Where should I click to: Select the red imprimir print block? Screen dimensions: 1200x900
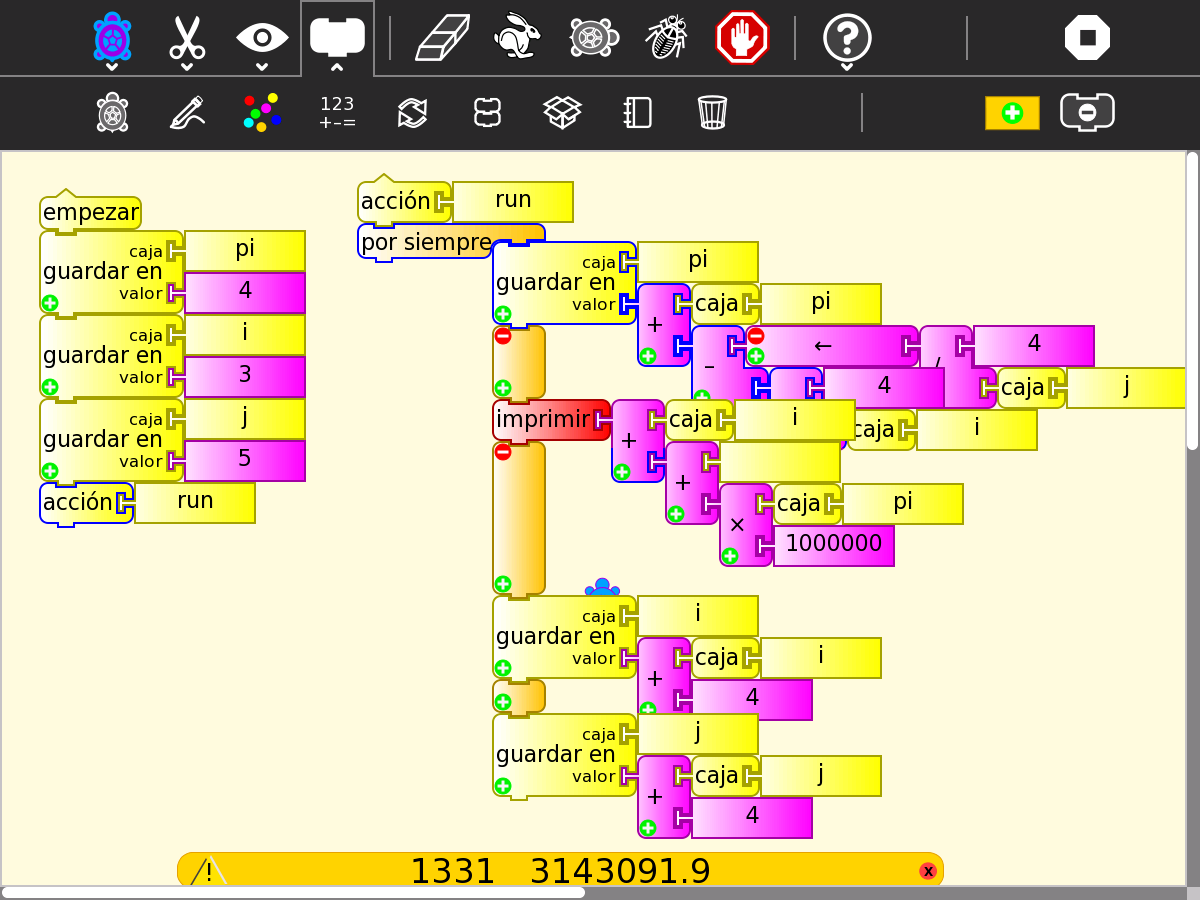[x=551, y=420]
